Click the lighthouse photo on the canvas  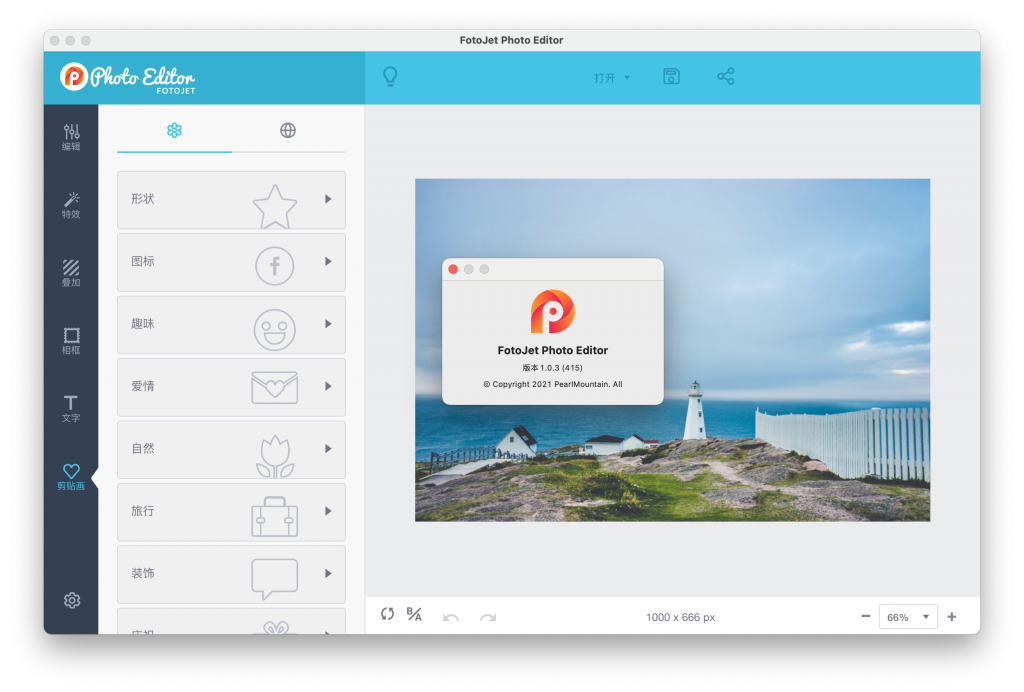pos(672,350)
